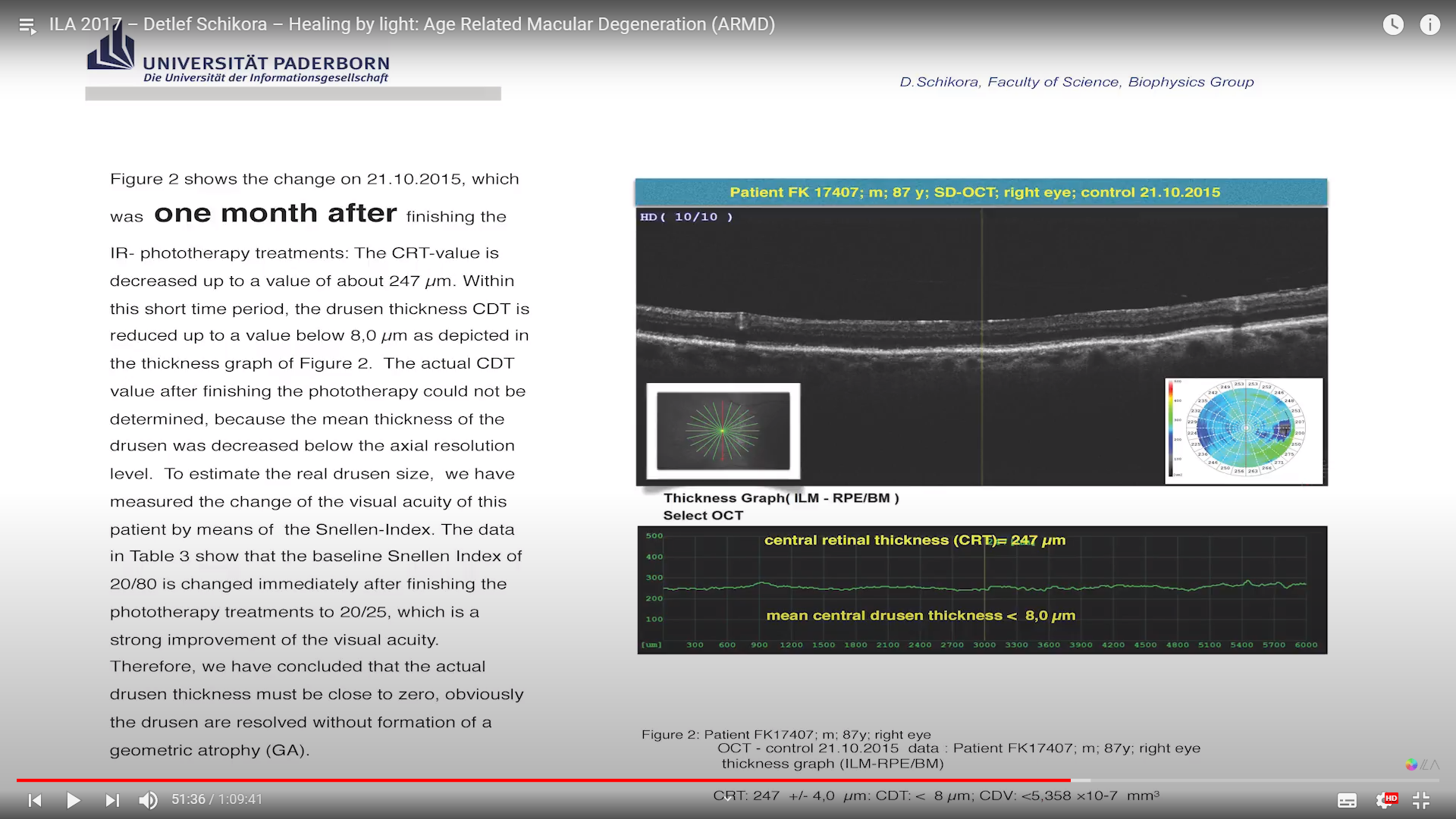Viewport: 1456px width, 819px height.
Task: Click the "Select OCT" label
Action: [x=703, y=516]
